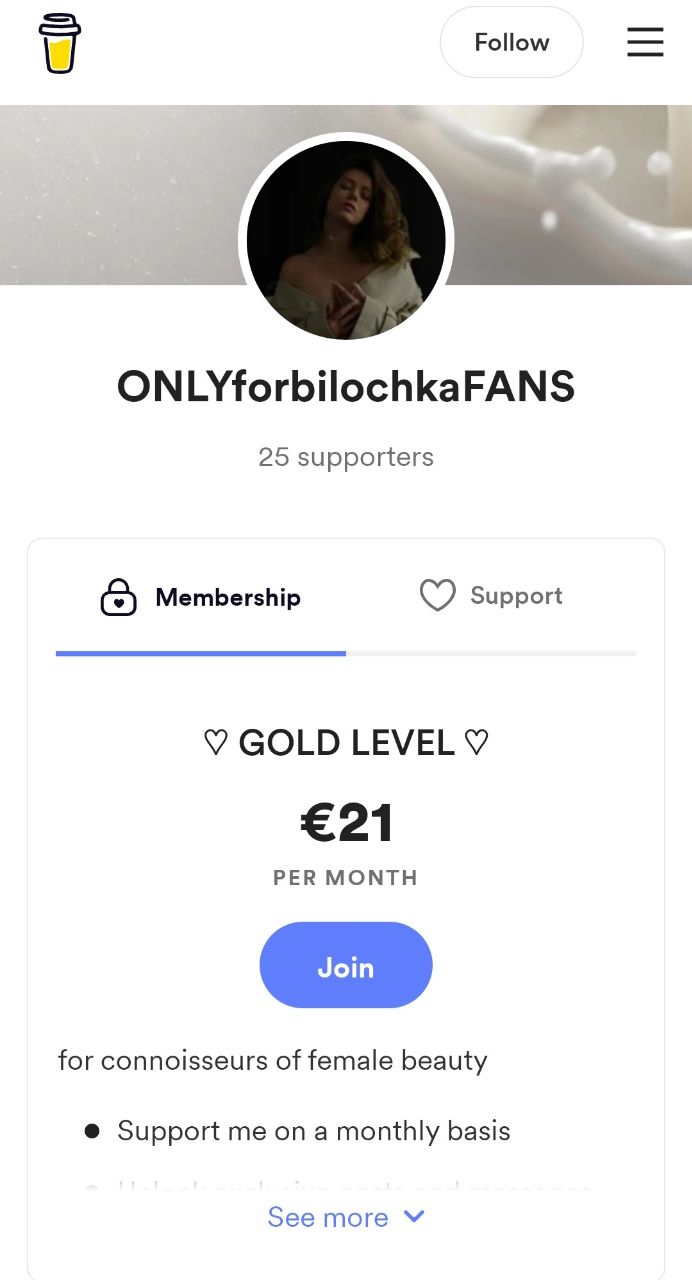Open the round profile avatar photo
Screen dimensions: 692x1280
346,240
